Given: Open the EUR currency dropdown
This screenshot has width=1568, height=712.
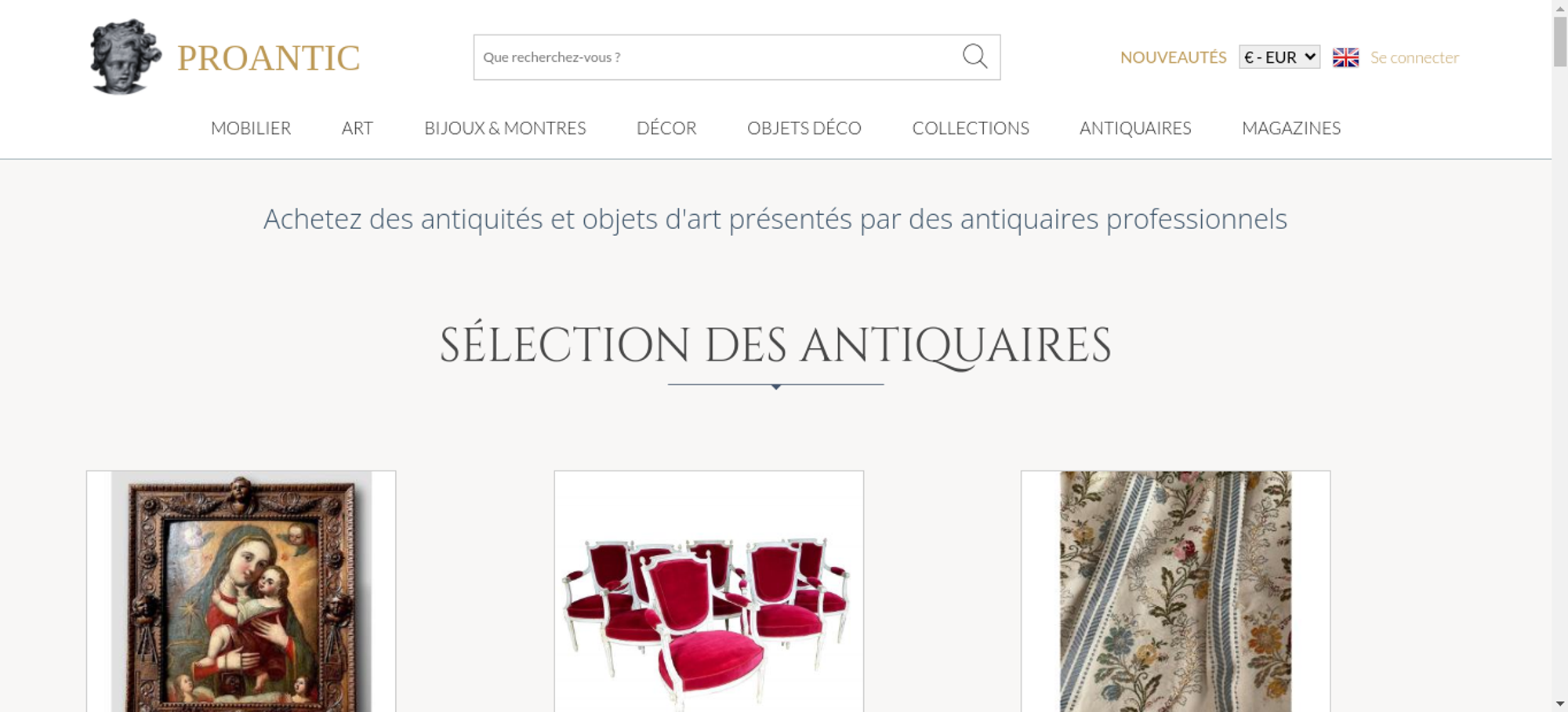Looking at the screenshot, I should (1279, 57).
